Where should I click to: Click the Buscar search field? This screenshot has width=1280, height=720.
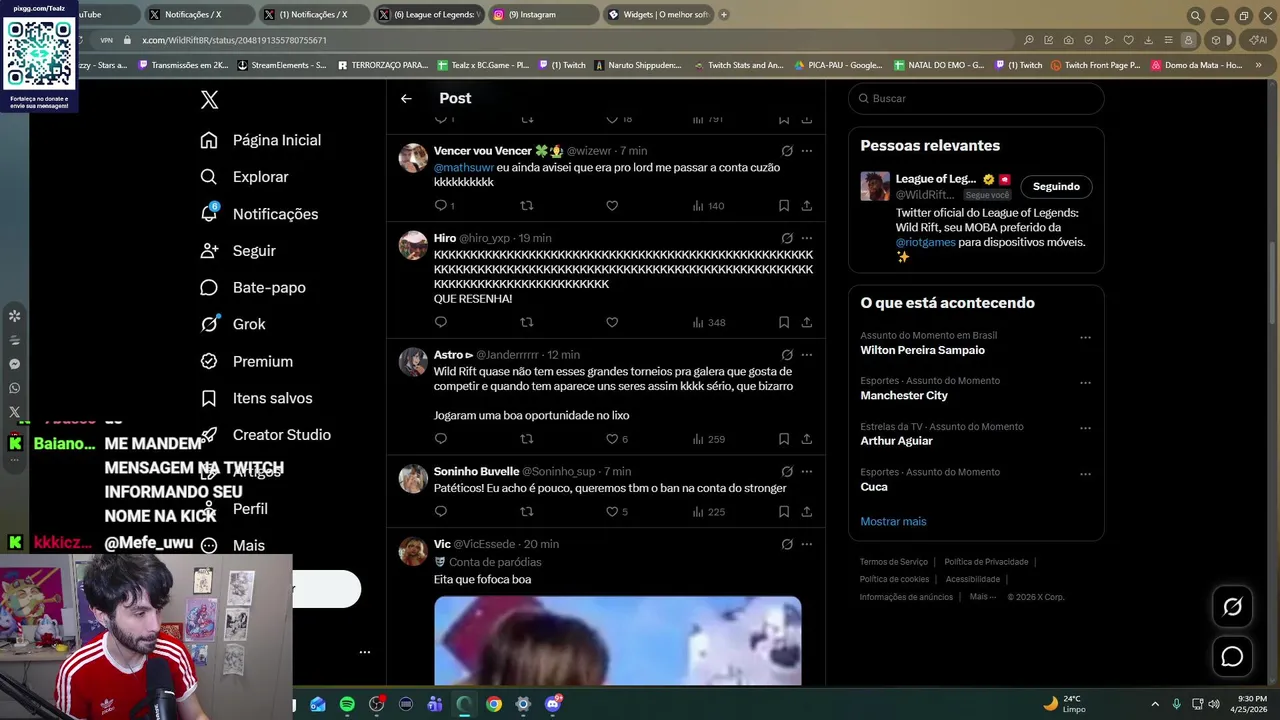(976, 98)
